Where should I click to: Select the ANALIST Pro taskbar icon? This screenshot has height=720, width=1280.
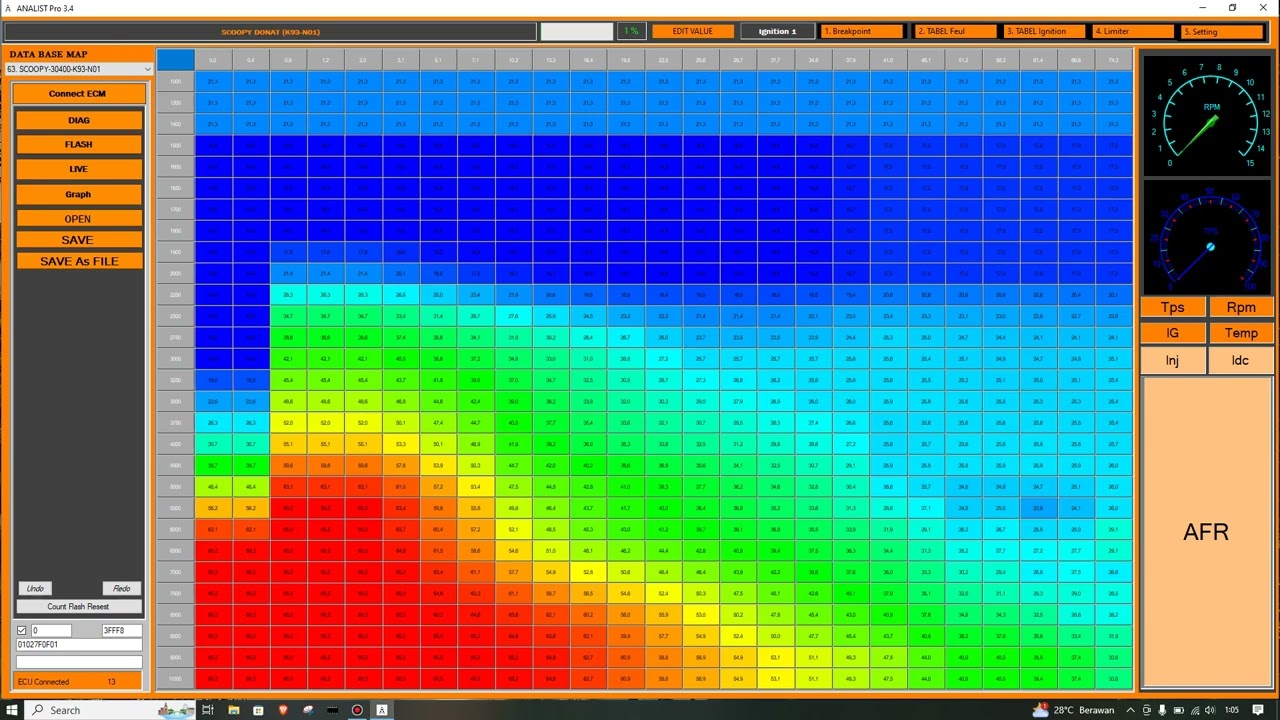382,710
